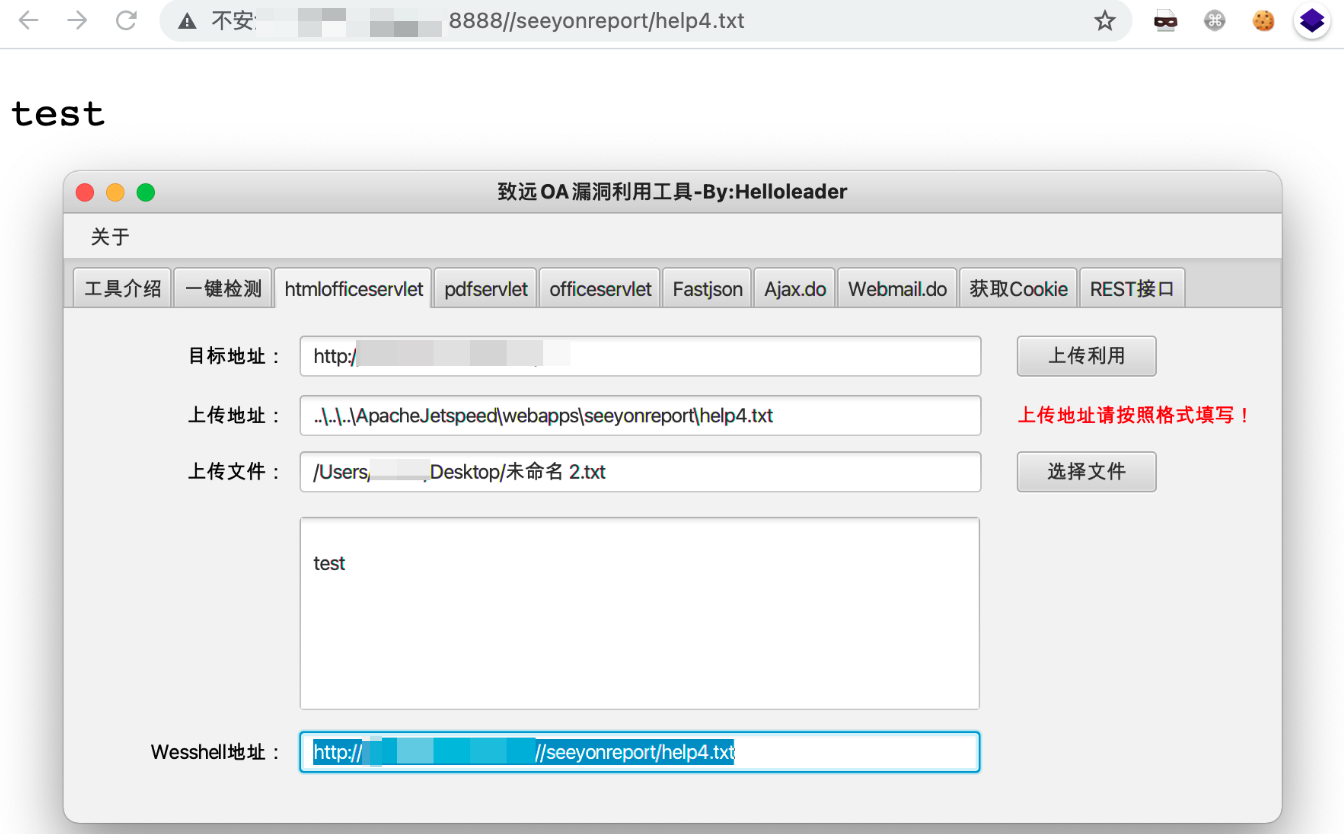
Task: Click the 'test' text on the web page
Action: click(58, 114)
